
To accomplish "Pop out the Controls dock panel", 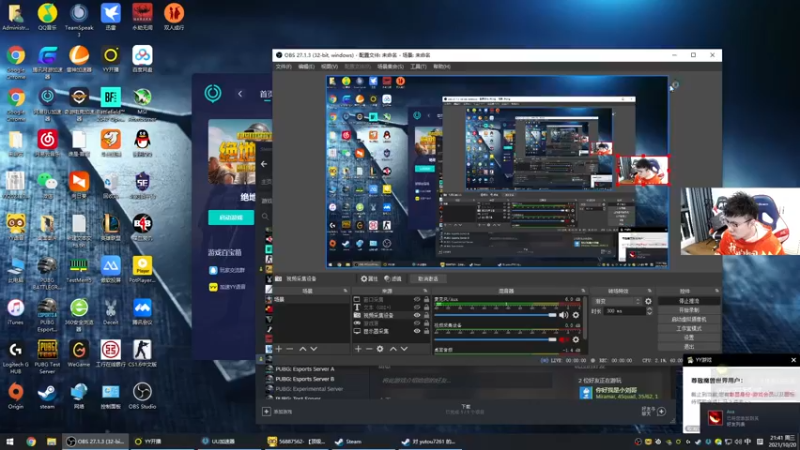I will tap(717, 291).
